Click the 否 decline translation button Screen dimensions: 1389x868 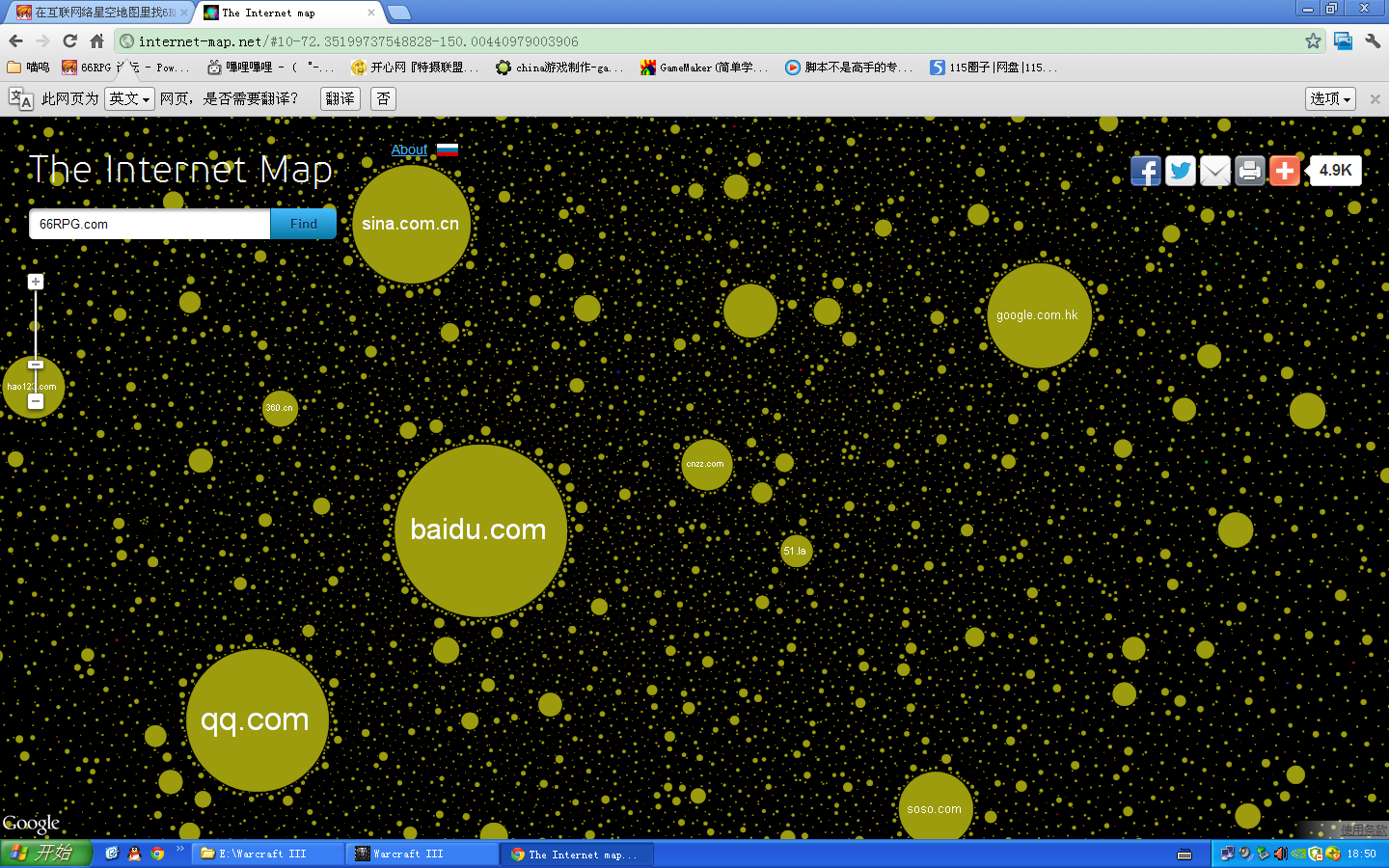(383, 98)
